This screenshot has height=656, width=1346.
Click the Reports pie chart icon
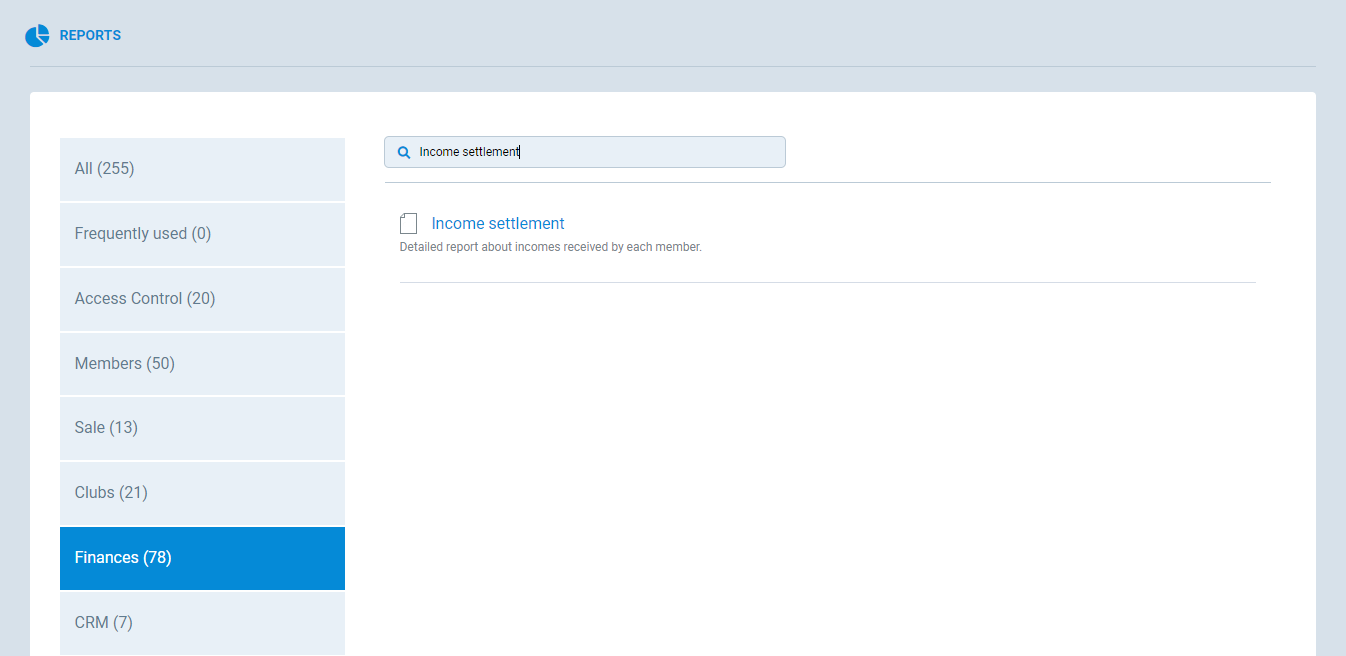click(37, 36)
